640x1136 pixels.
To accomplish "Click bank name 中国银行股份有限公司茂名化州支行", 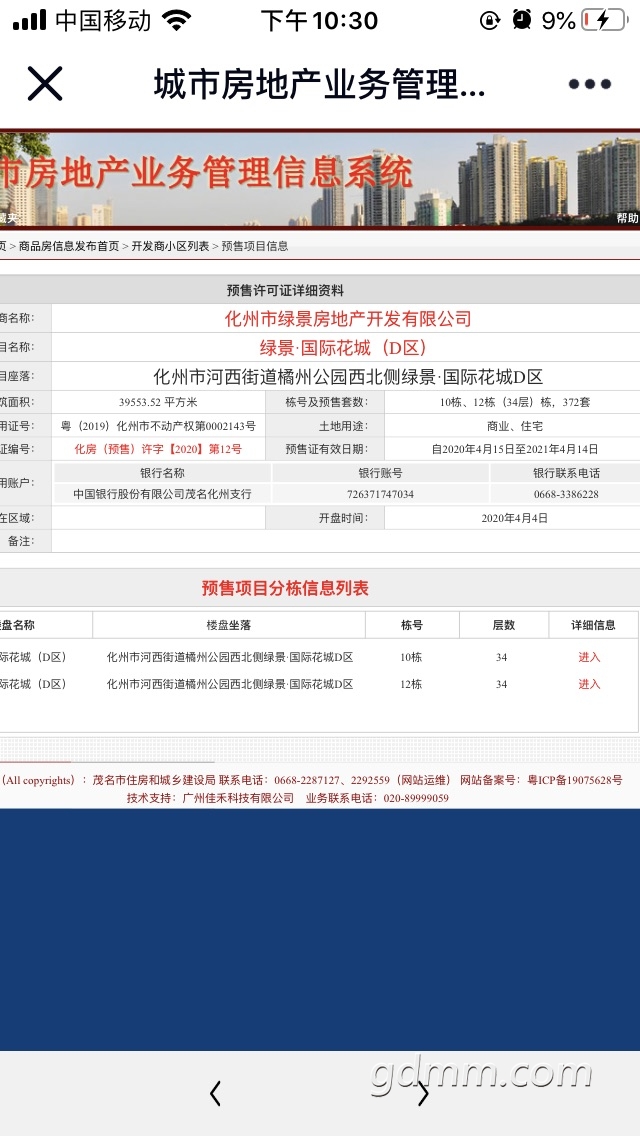I will click(x=162, y=494).
